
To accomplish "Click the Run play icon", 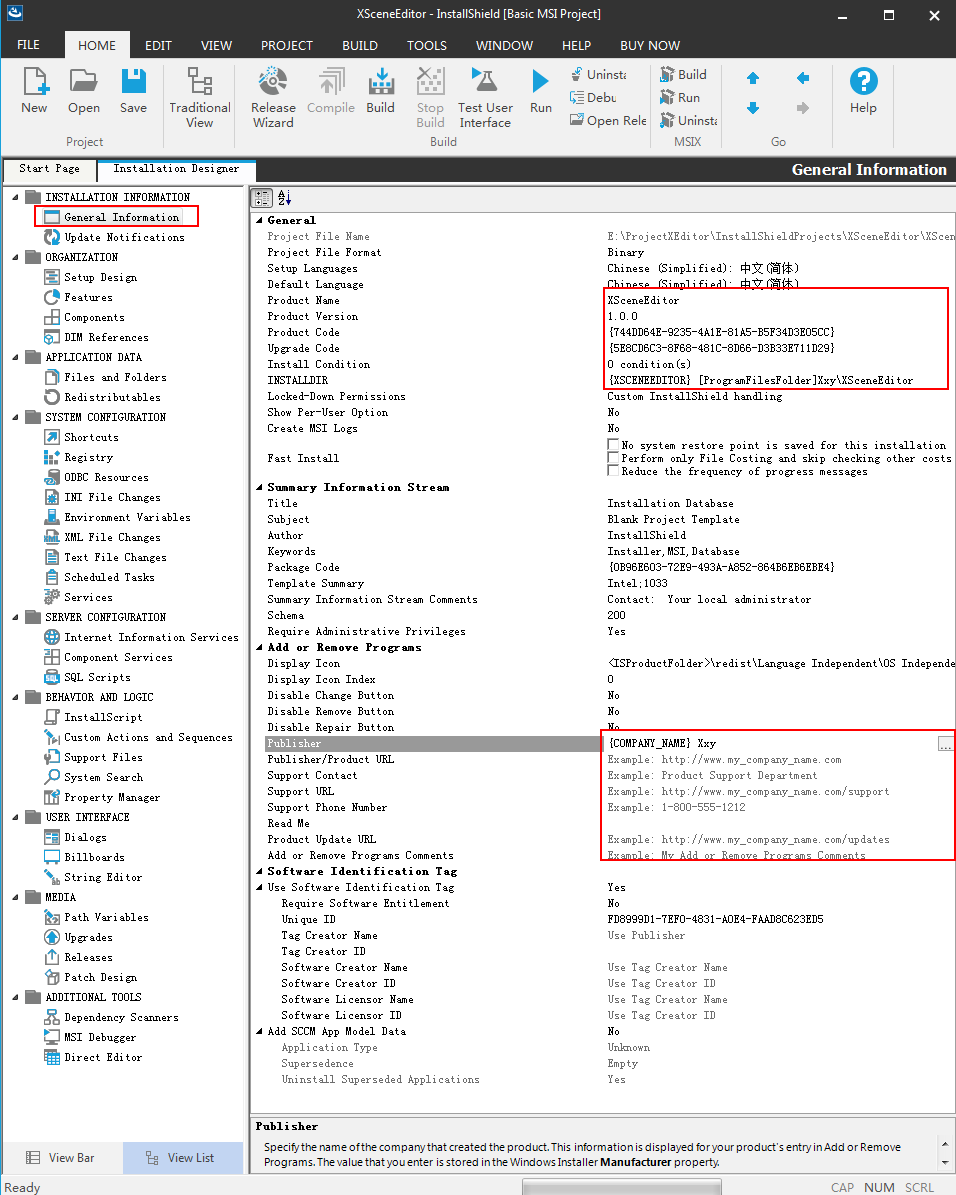I will tap(541, 91).
